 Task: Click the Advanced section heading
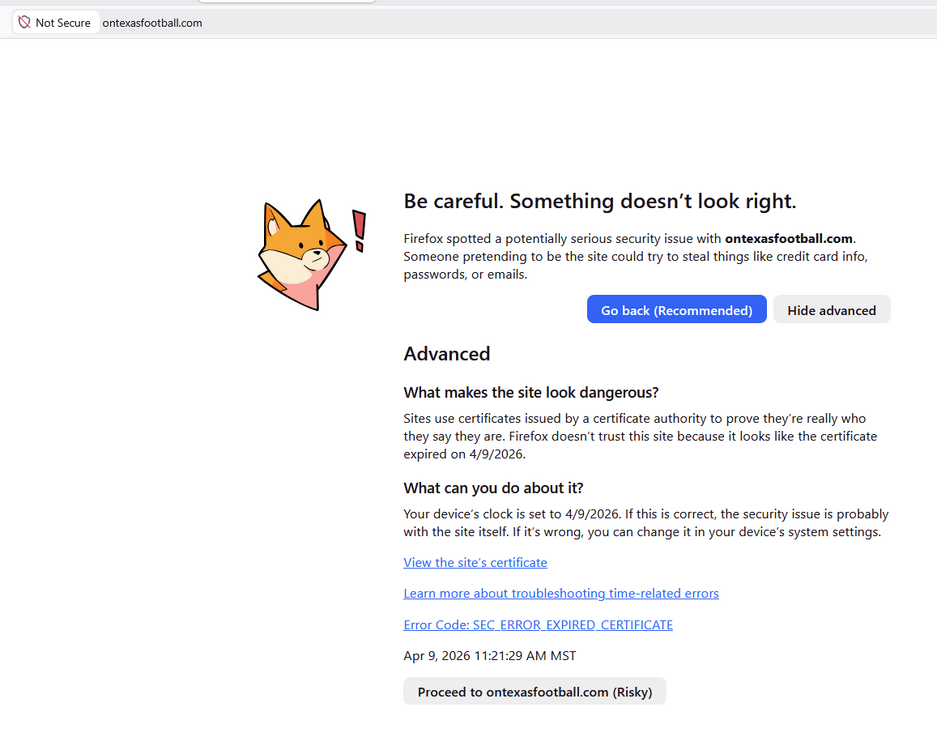pyautogui.click(x=447, y=354)
